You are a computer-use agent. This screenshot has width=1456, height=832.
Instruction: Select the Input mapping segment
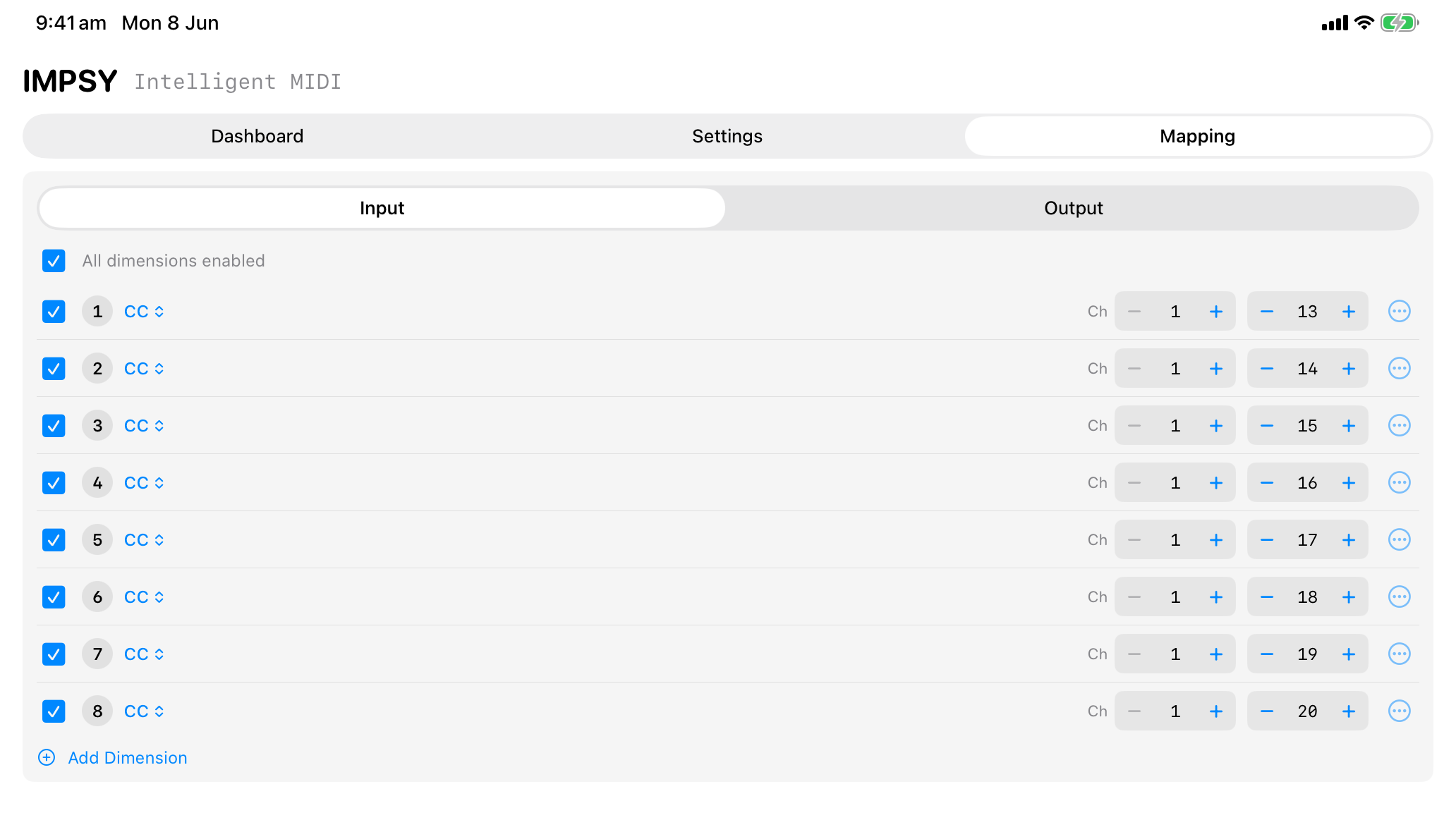tap(382, 208)
